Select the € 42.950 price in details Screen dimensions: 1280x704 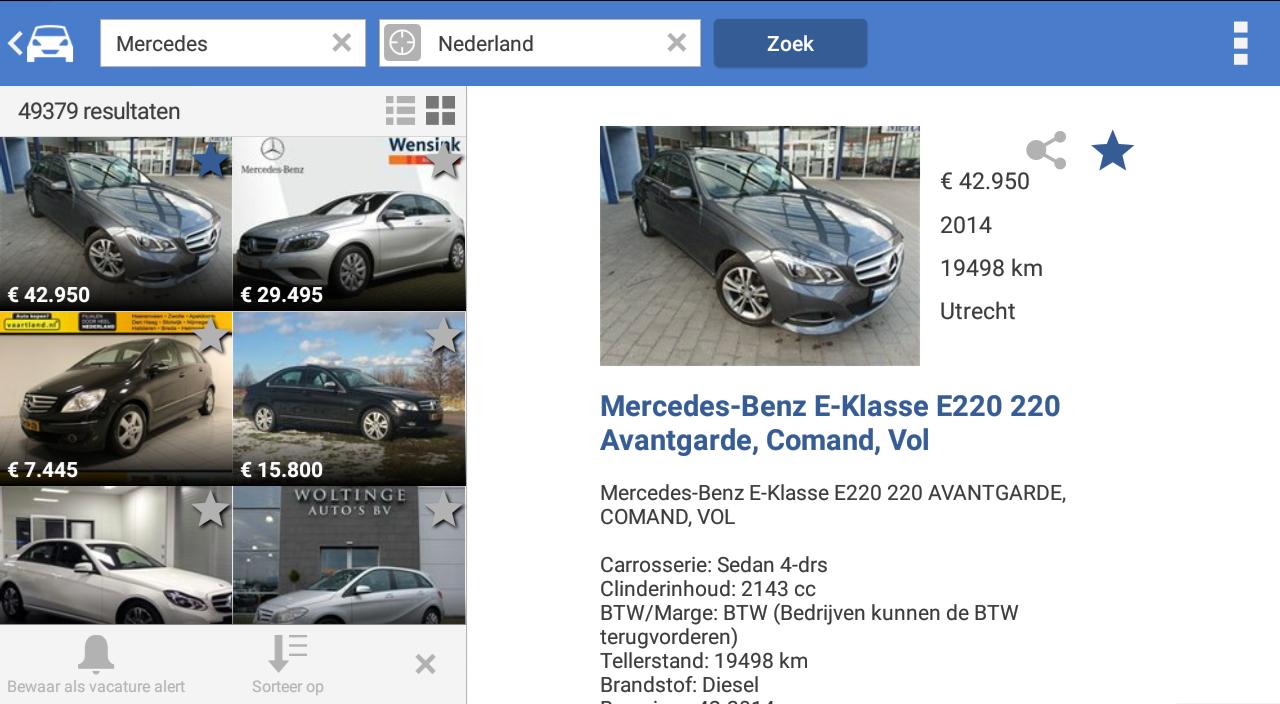[985, 181]
